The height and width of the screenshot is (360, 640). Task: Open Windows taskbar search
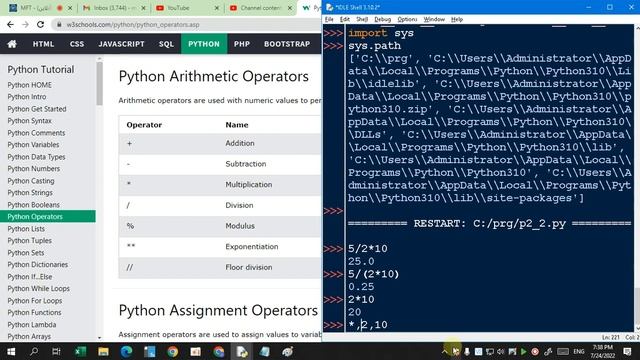pos(34,351)
